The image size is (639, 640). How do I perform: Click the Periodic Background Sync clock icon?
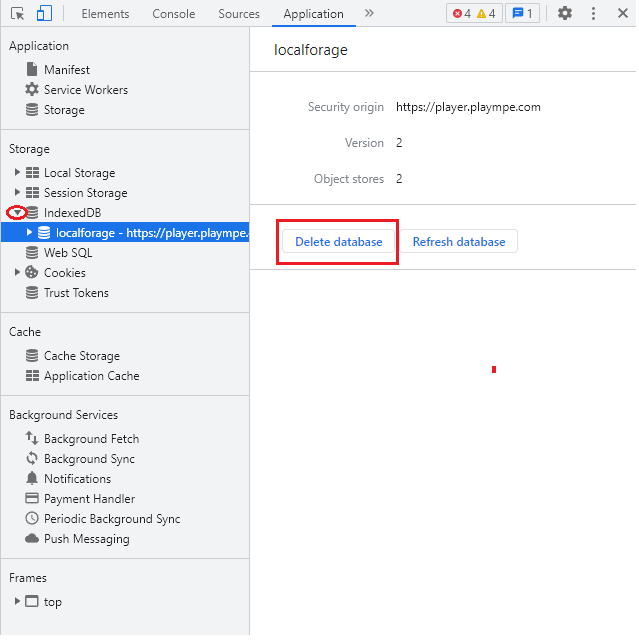[32, 520]
